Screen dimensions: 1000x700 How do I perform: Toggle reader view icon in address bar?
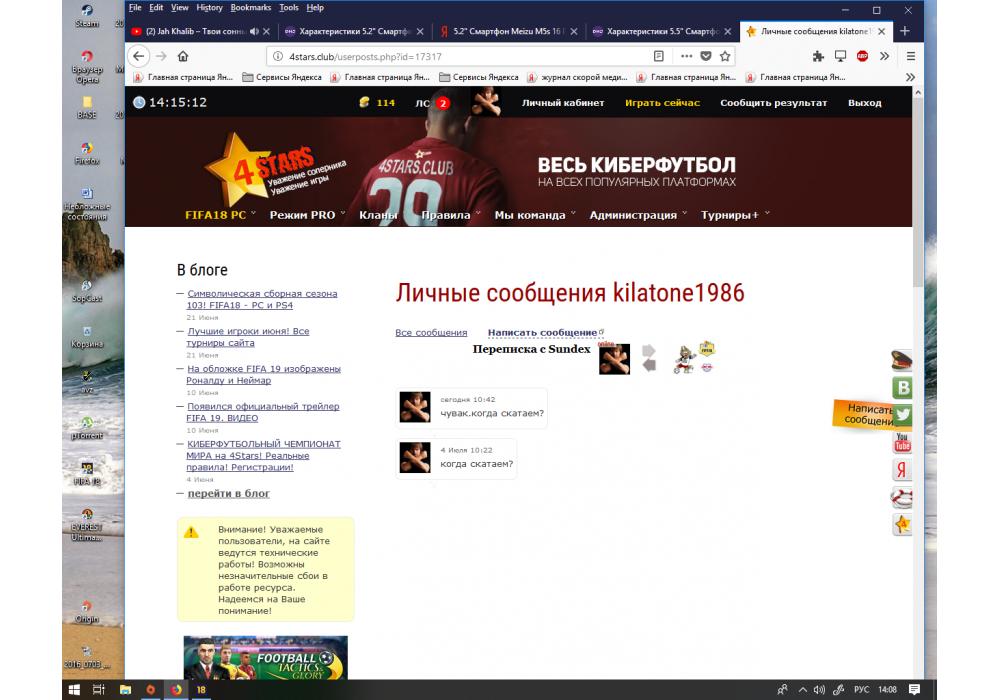click(659, 56)
